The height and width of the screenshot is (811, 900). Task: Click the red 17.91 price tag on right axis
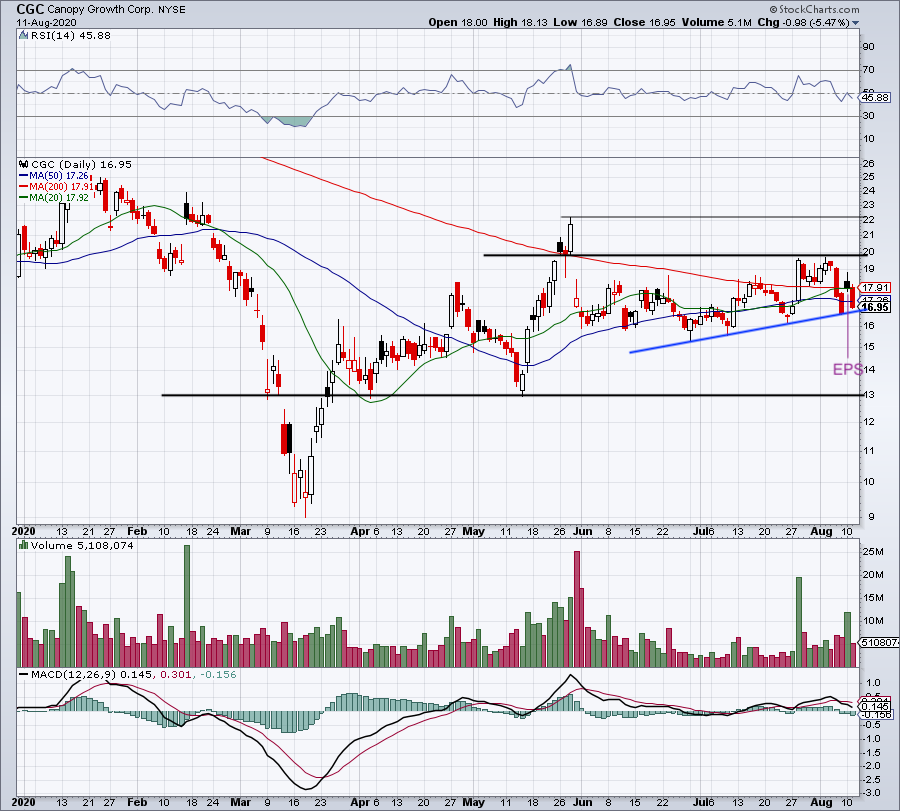(x=875, y=288)
